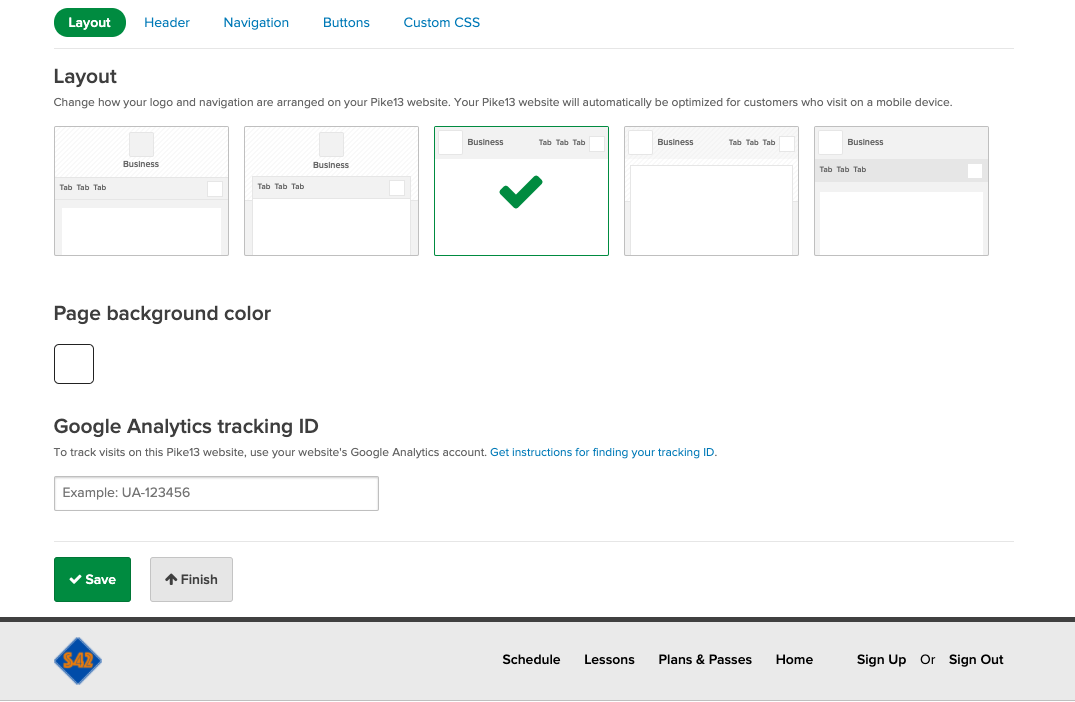The height and width of the screenshot is (702, 1075).
Task: Select the fifth layout with tabs below logo
Action: point(901,191)
